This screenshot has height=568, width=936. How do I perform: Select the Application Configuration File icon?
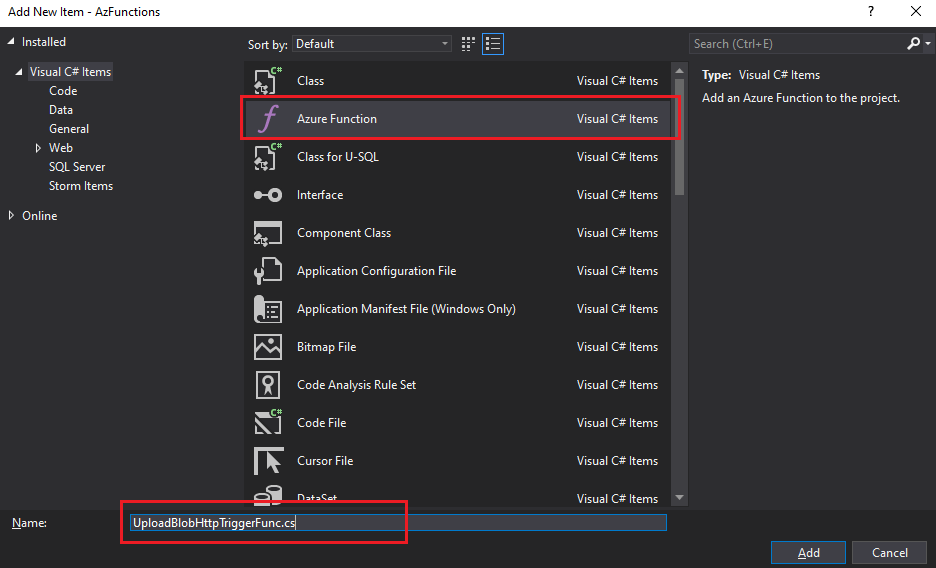tap(268, 271)
